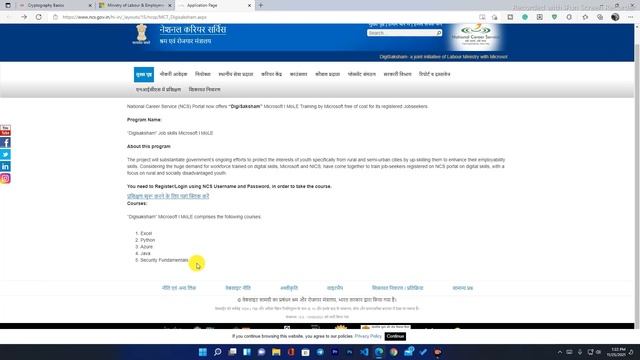The width and height of the screenshot is (640, 360).
Task: Click the browser forward arrow
Action: (24, 17)
